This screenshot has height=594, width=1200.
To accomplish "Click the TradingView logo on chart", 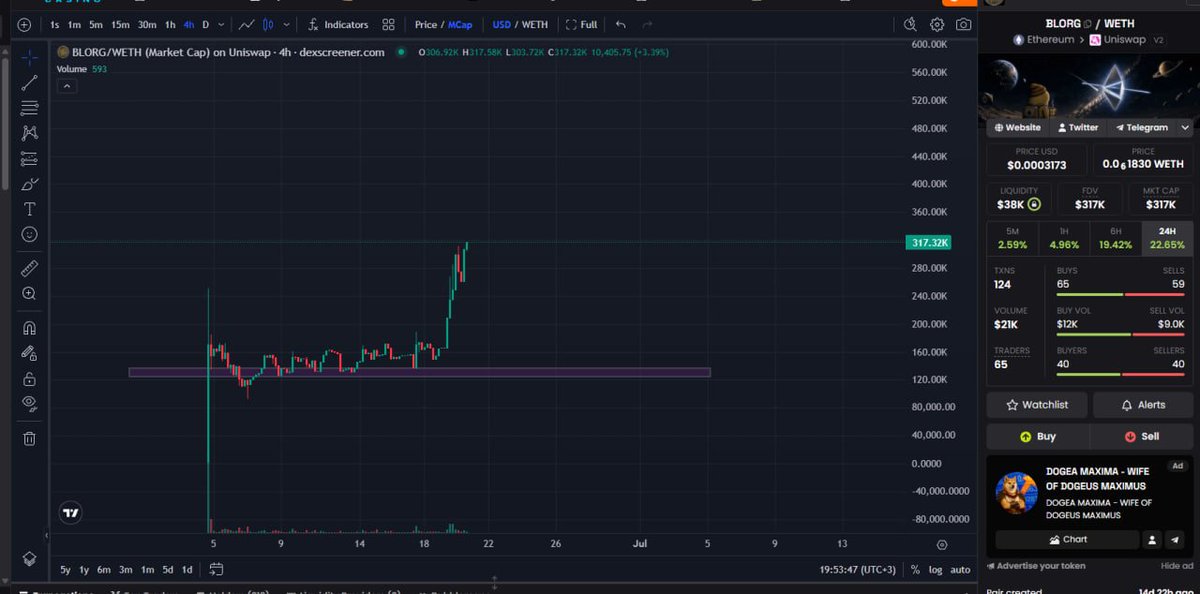I will [x=69, y=512].
